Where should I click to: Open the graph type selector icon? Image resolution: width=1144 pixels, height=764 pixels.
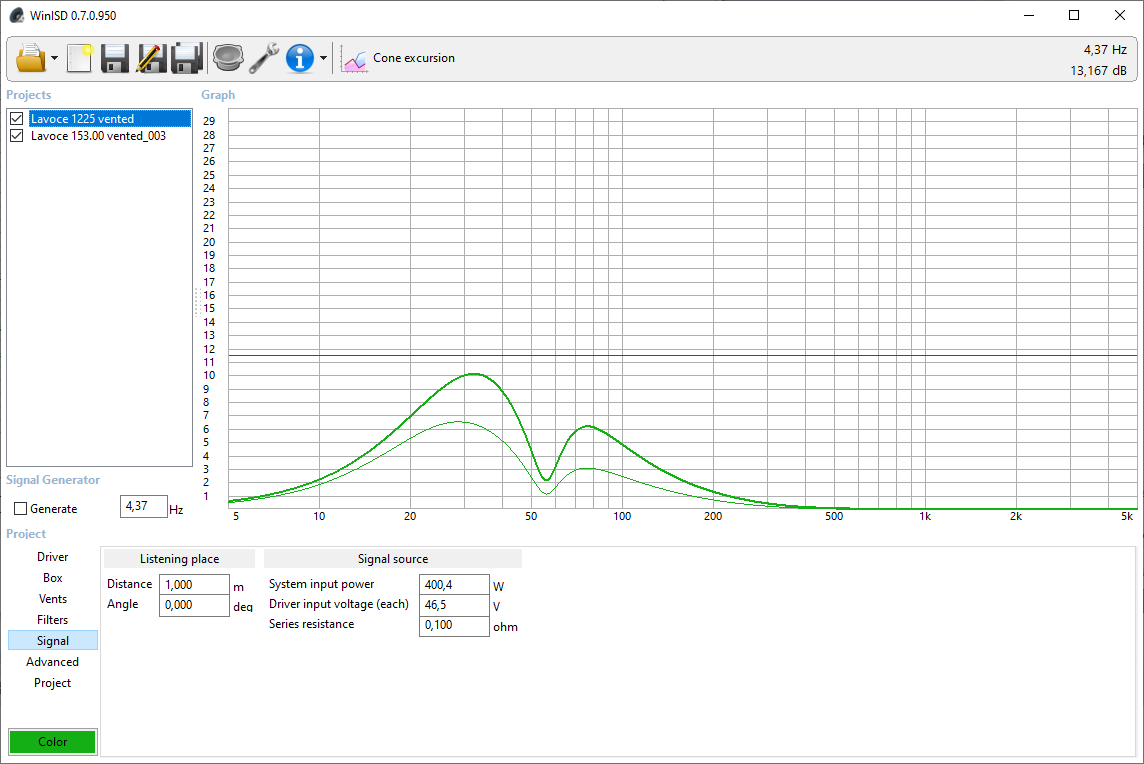click(354, 58)
